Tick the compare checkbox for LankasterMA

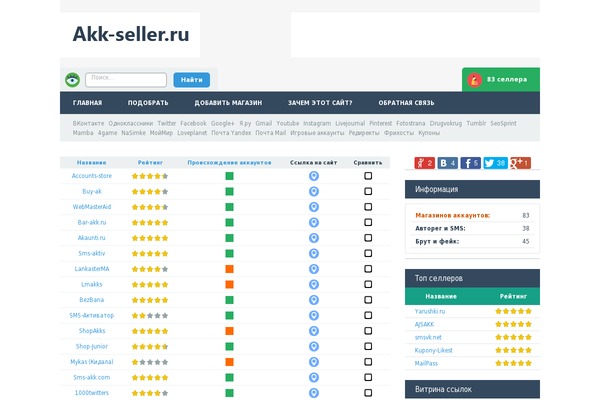[x=368, y=269]
